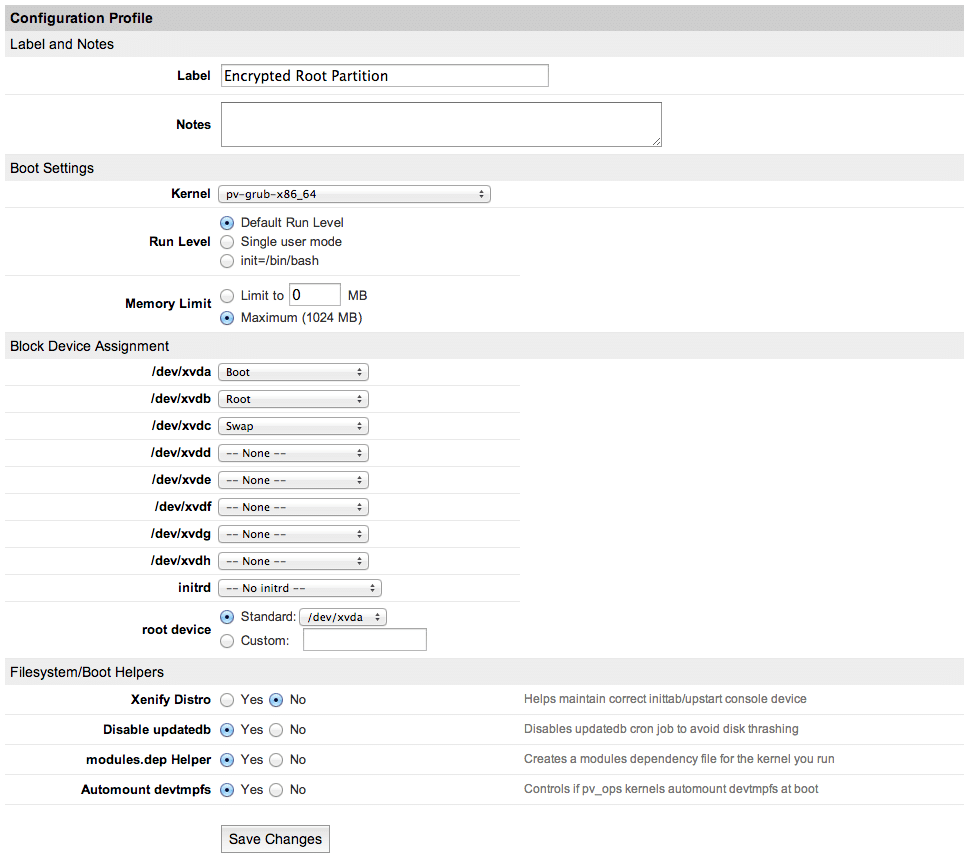Open the /dev/xvda block device dropdown
The height and width of the screenshot is (859, 971).
pos(293,372)
